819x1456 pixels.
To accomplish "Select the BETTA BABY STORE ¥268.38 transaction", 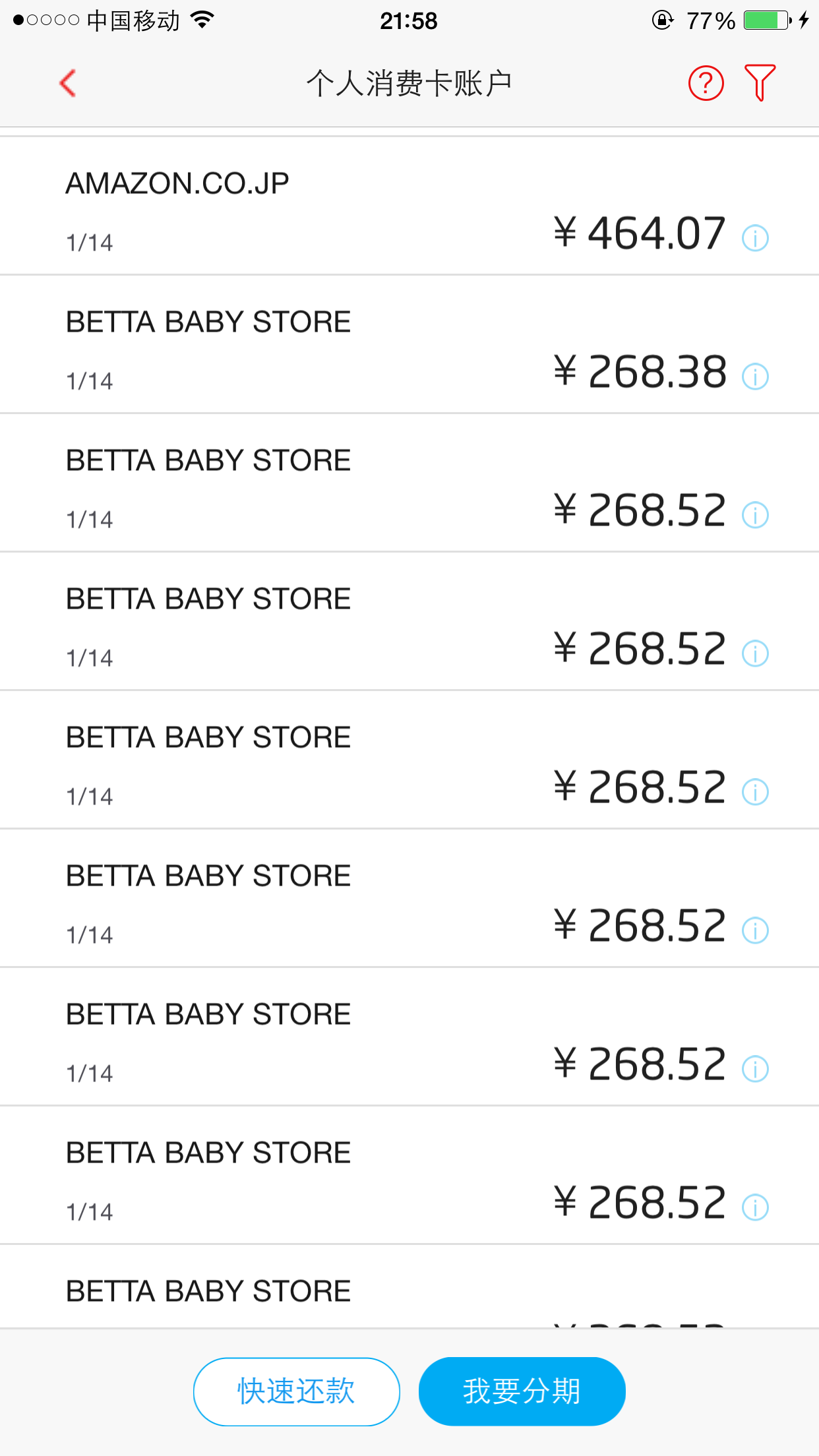I will coord(409,344).
